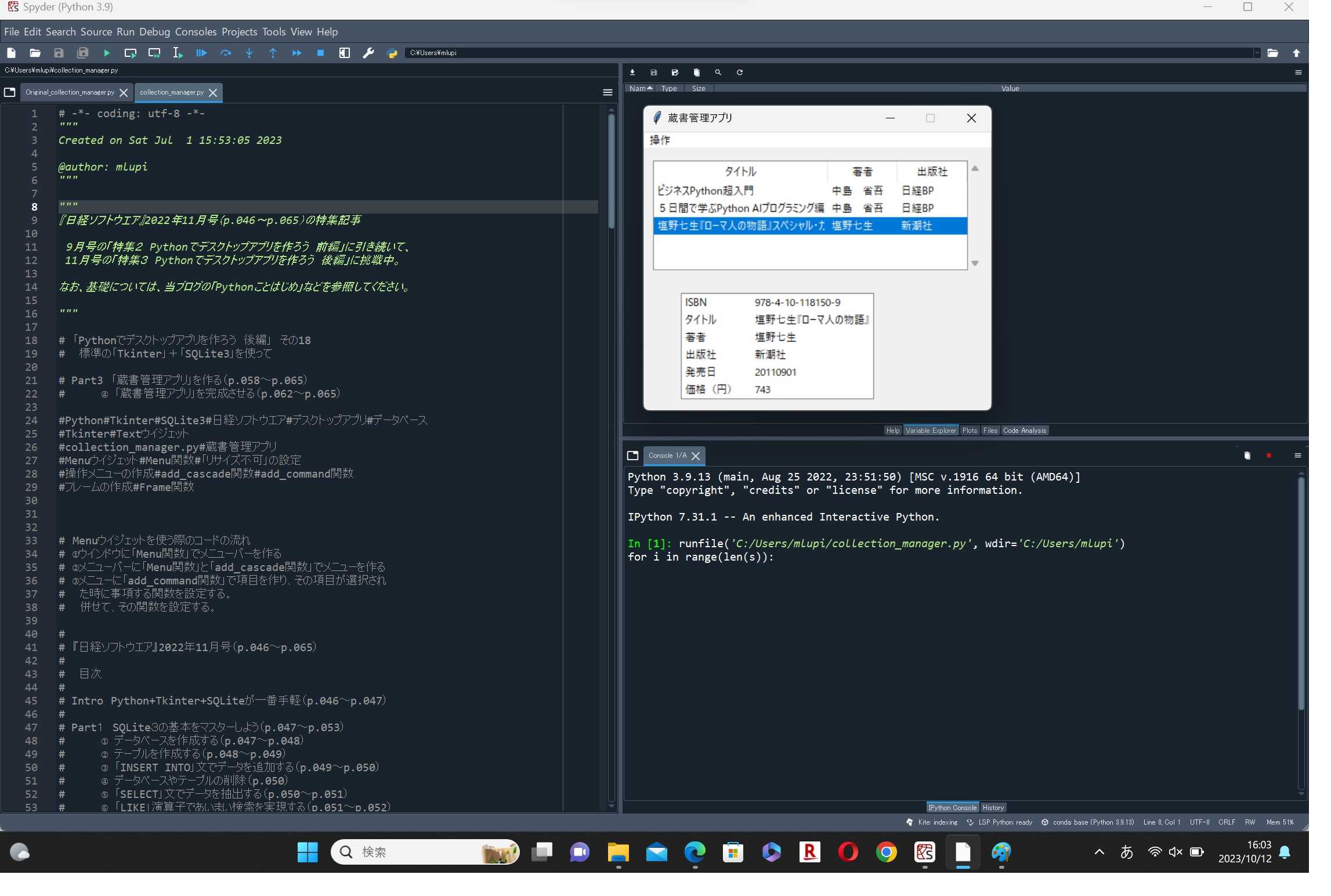The height and width of the screenshot is (896, 1331).
Task: Remove all variables with the trash icon
Action: tap(696, 73)
